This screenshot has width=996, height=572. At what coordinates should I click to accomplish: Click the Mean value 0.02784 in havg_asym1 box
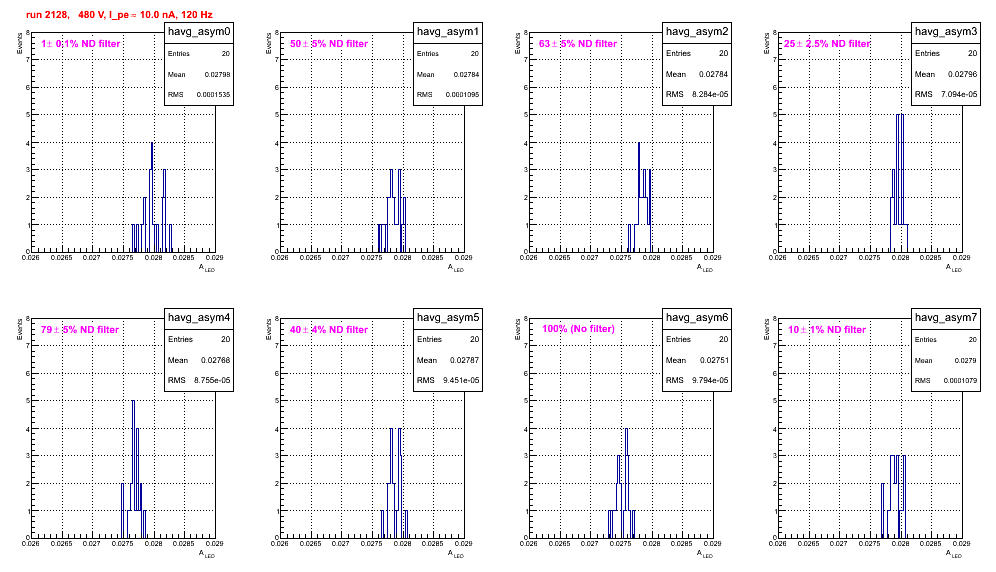466,74
